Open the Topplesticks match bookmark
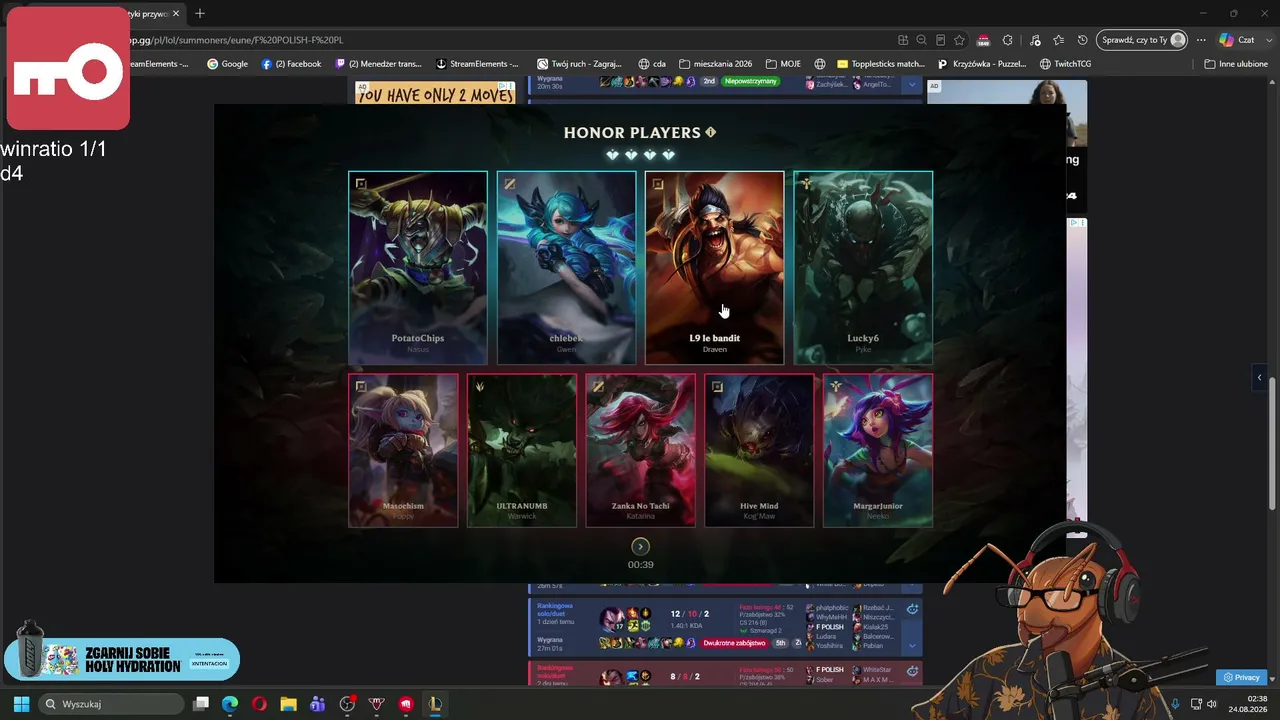 [881, 64]
